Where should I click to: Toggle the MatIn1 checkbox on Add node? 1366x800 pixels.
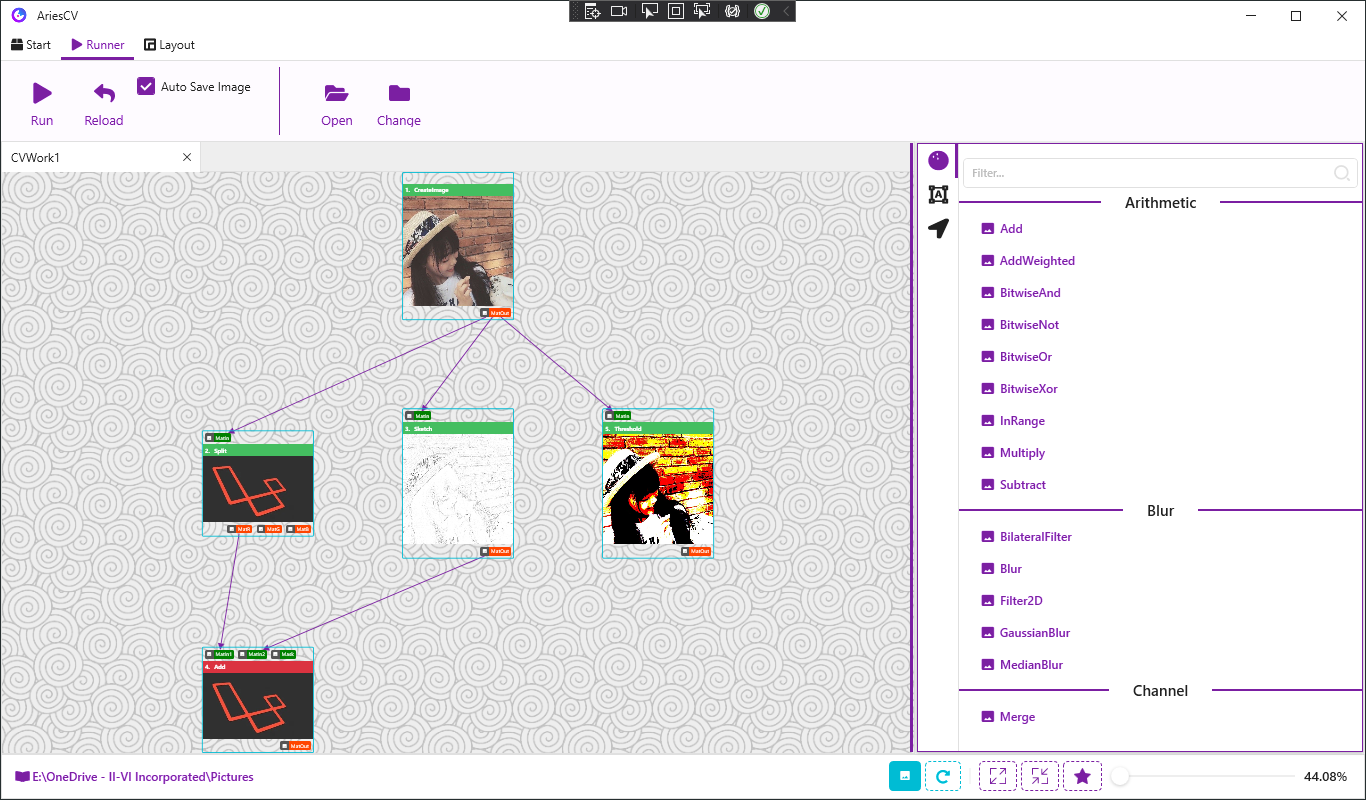[x=209, y=654]
